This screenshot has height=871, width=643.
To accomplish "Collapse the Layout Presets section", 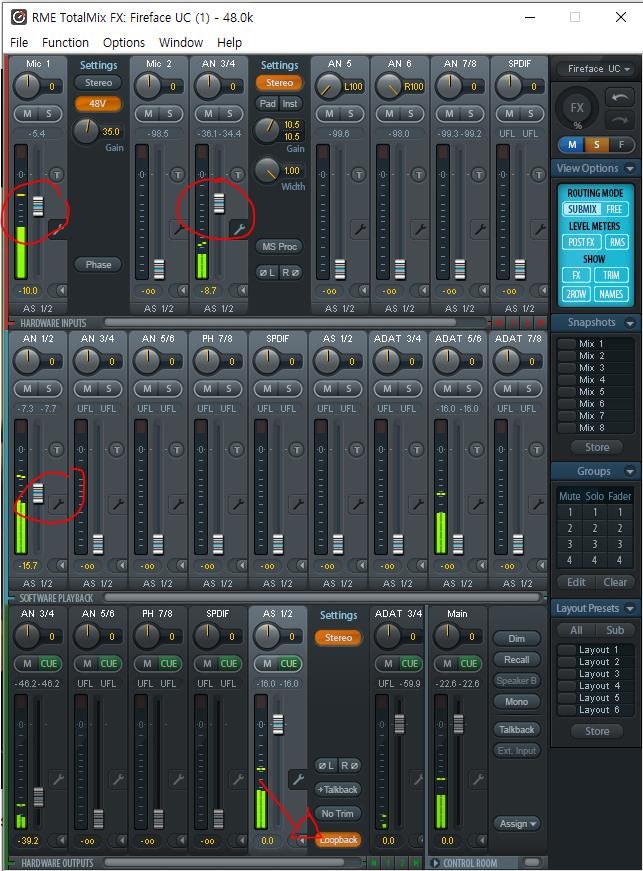I will click(630, 609).
